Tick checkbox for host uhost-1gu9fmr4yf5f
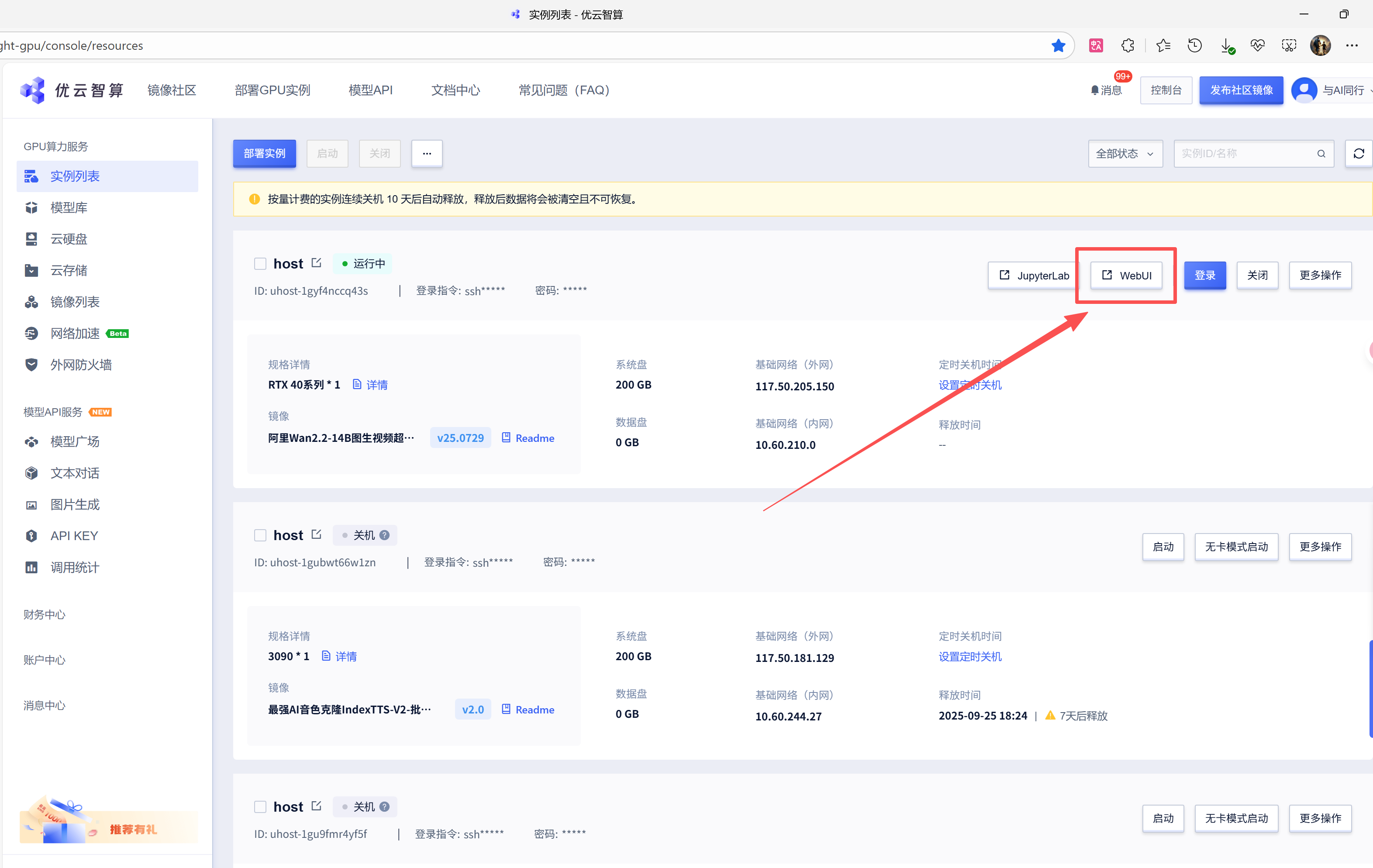 [260, 806]
